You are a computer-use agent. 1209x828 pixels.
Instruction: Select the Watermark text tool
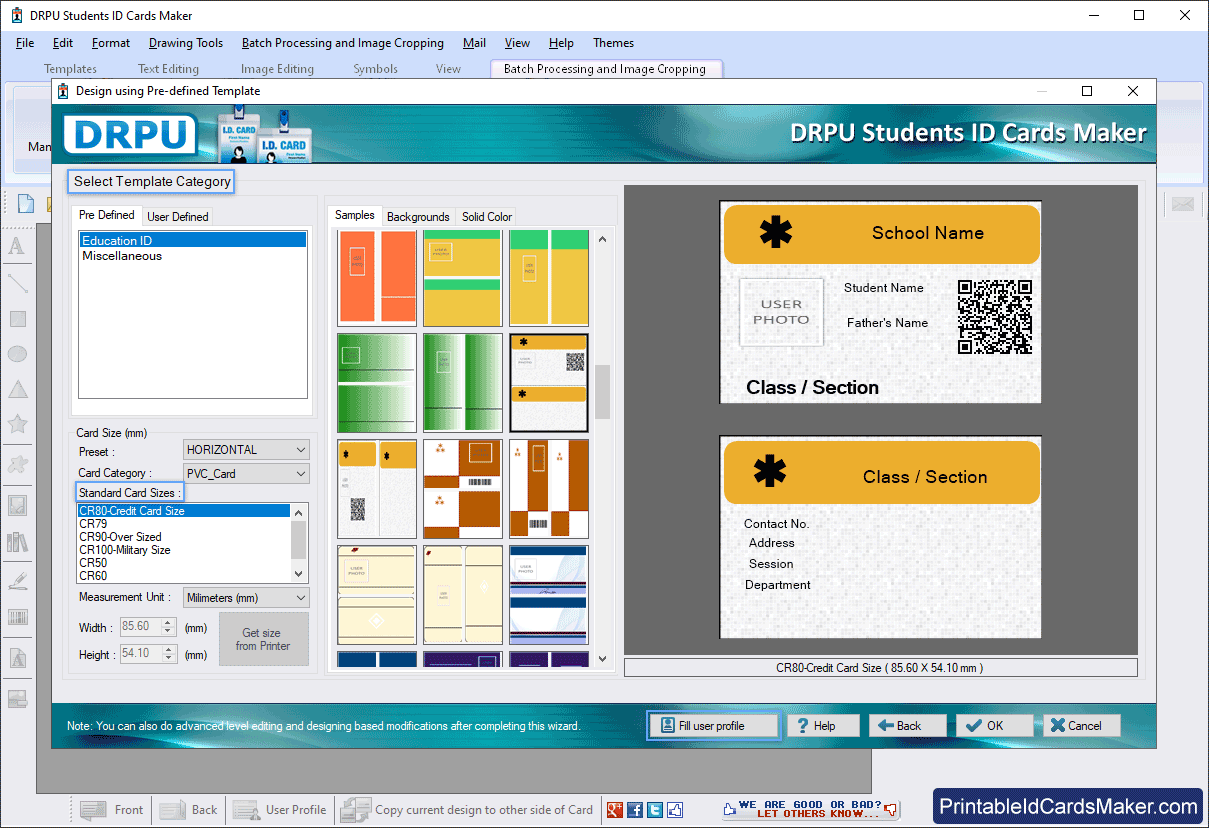(17, 659)
